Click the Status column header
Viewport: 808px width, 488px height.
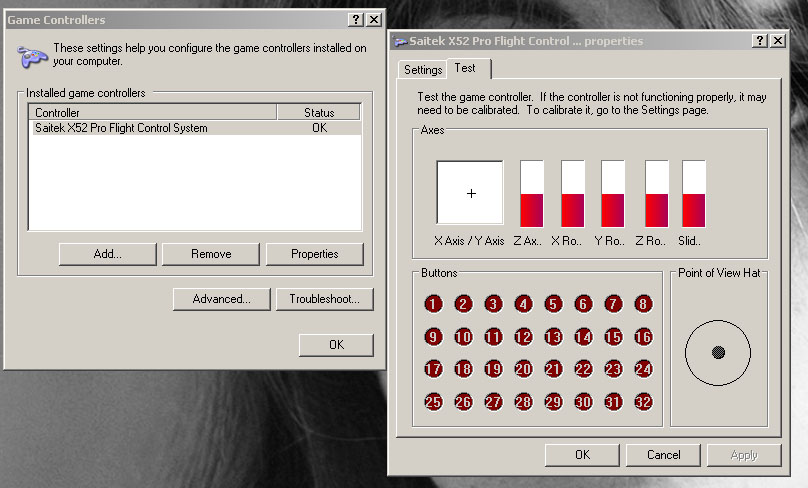319,112
